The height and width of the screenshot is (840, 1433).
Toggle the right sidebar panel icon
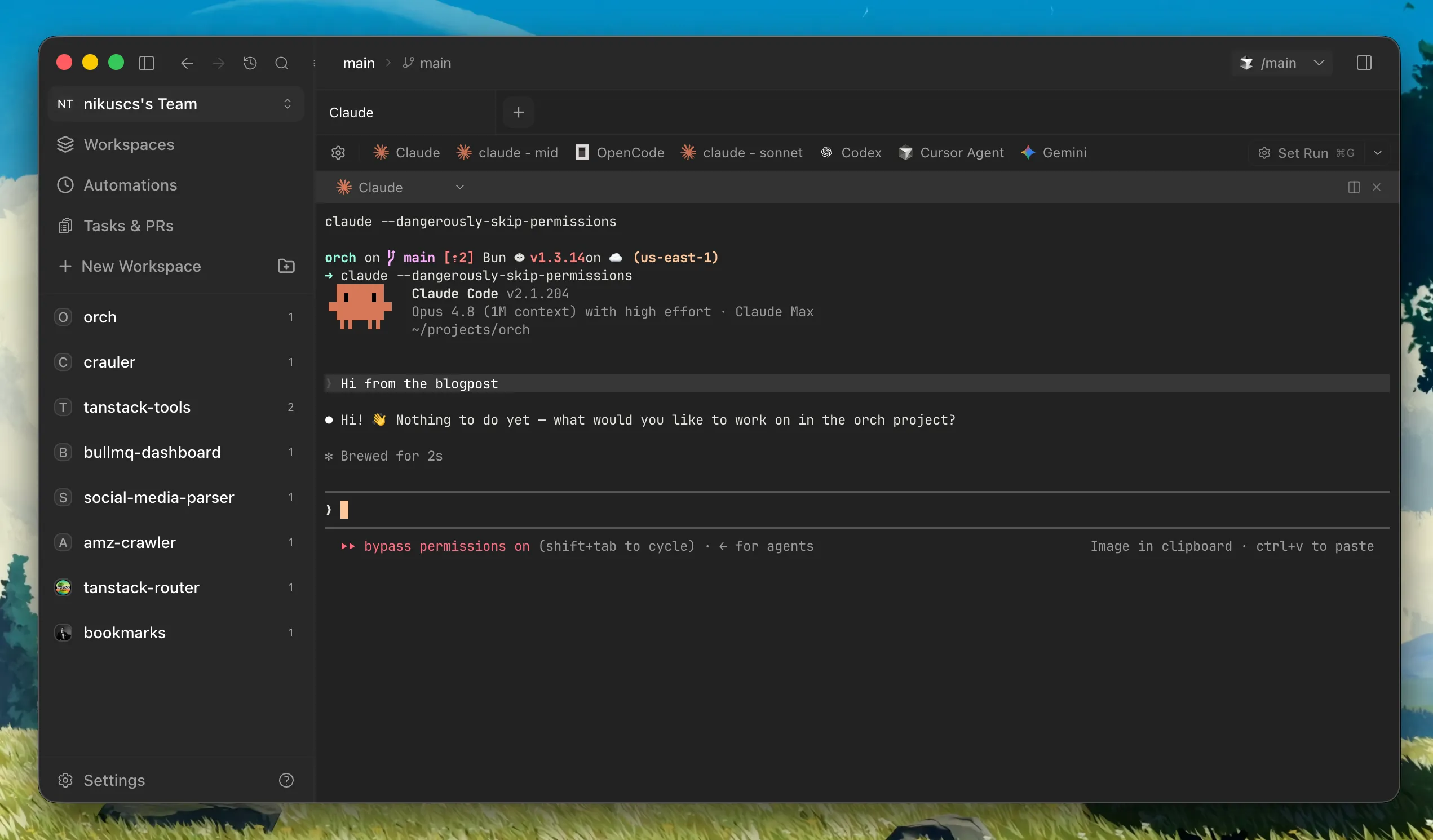(1364, 63)
